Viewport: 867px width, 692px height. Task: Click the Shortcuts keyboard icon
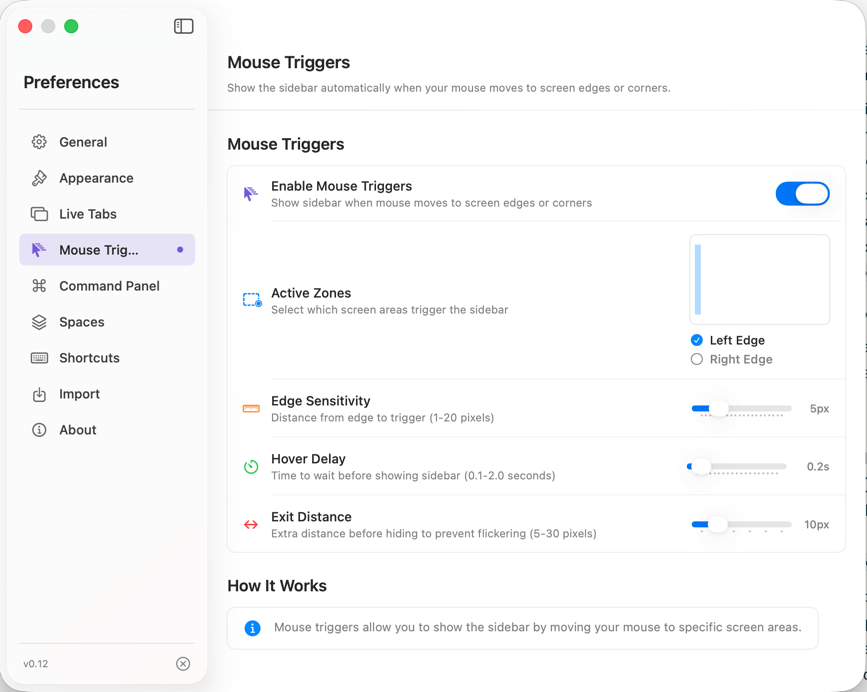[38, 358]
